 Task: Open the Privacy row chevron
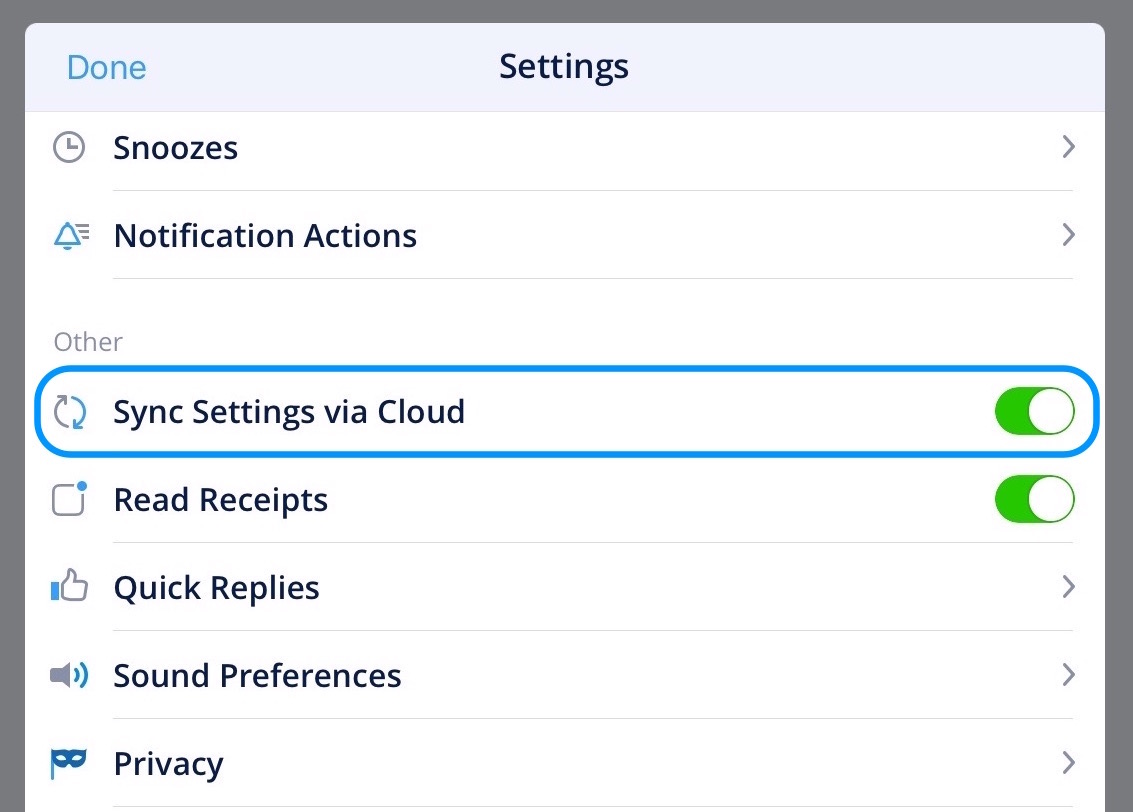tap(1068, 764)
